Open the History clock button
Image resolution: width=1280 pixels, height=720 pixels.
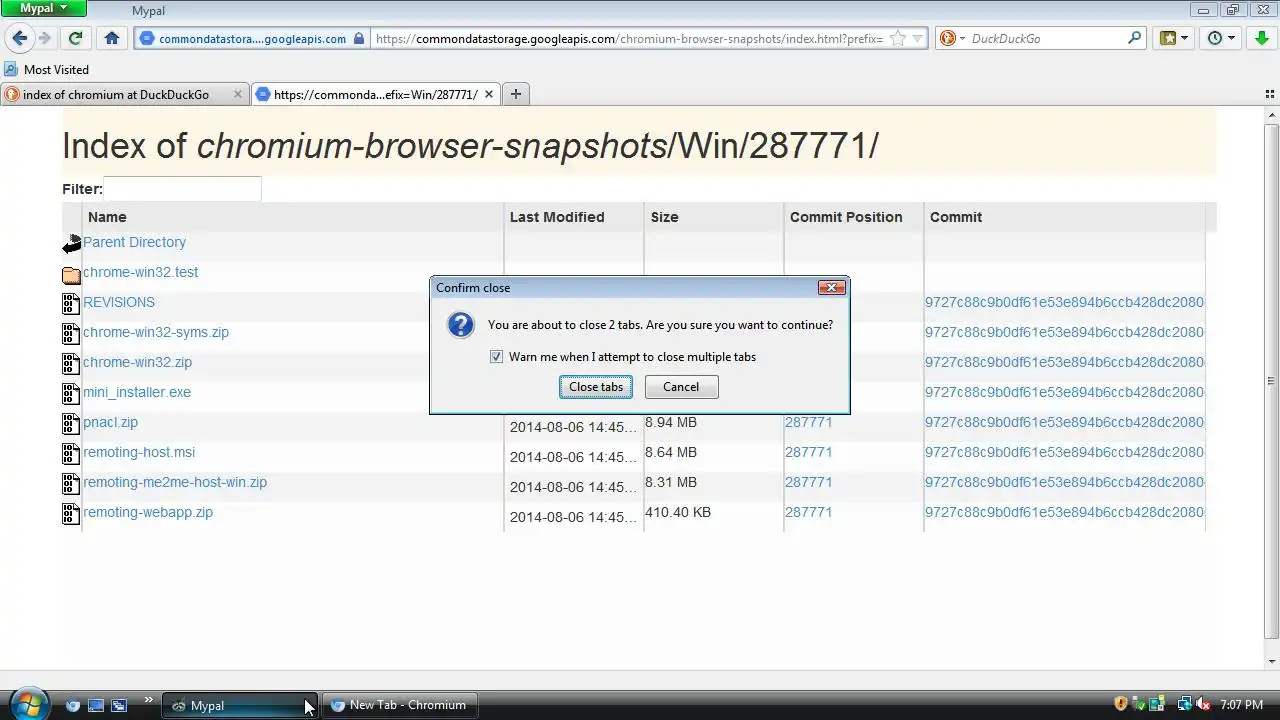tap(1215, 38)
